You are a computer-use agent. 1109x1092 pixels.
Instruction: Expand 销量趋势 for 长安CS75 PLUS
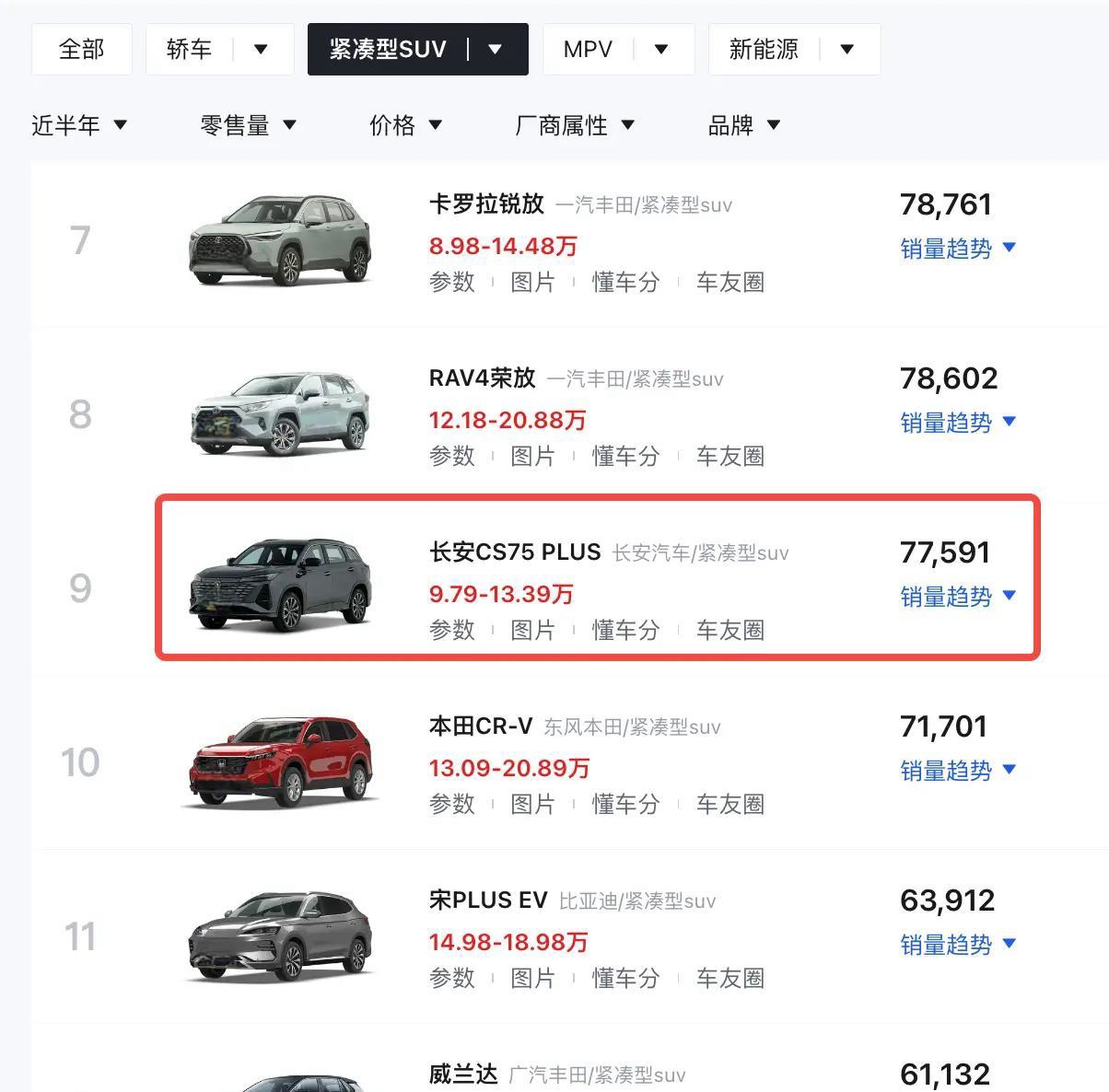coord(958,597)
